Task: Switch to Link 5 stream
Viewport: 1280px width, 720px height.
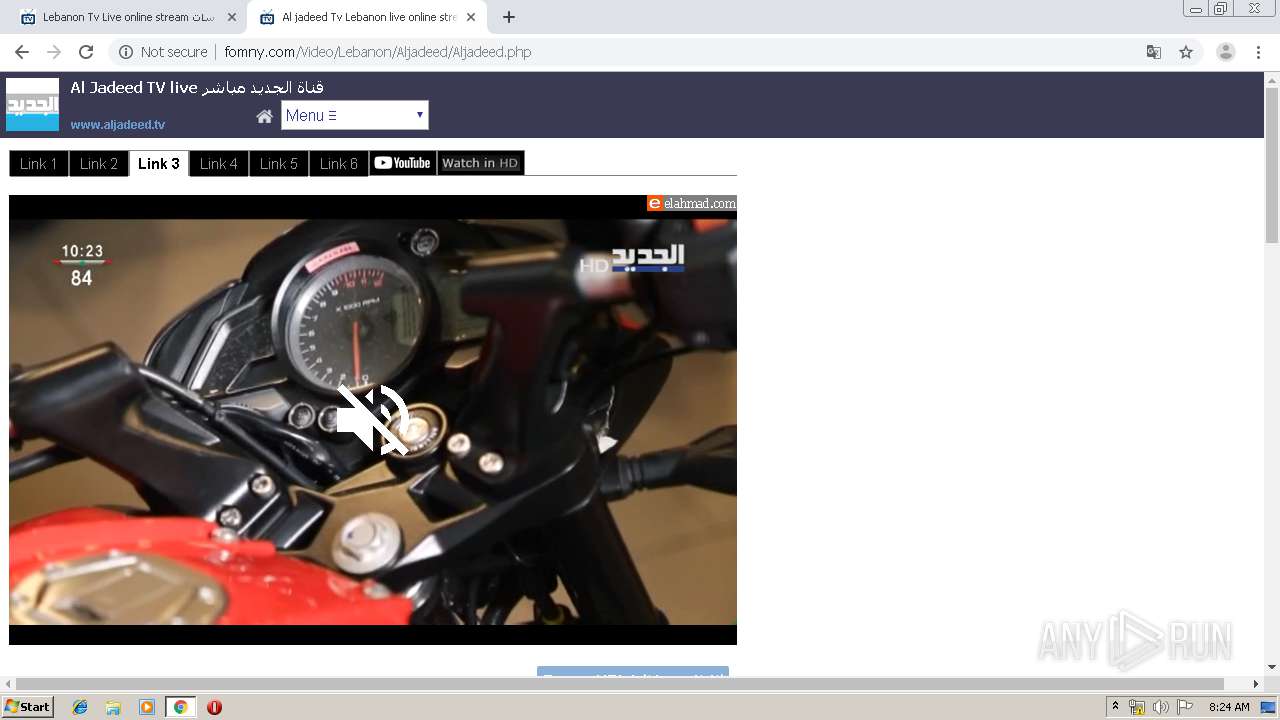Action: [x=279, y=164]
